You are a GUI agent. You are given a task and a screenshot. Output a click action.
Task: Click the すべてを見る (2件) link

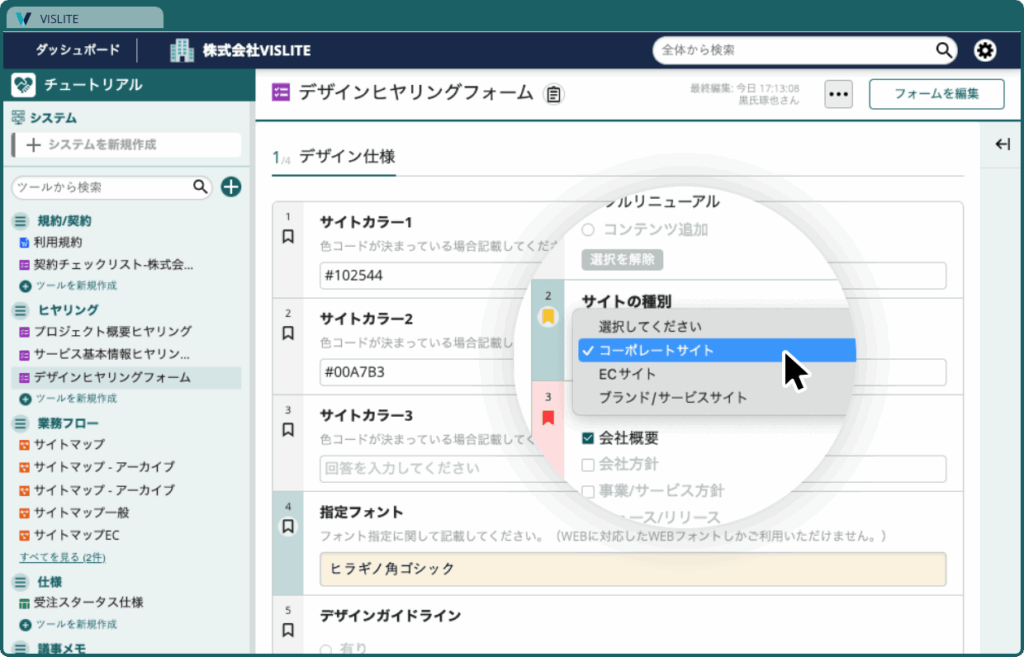pos(62,557)
